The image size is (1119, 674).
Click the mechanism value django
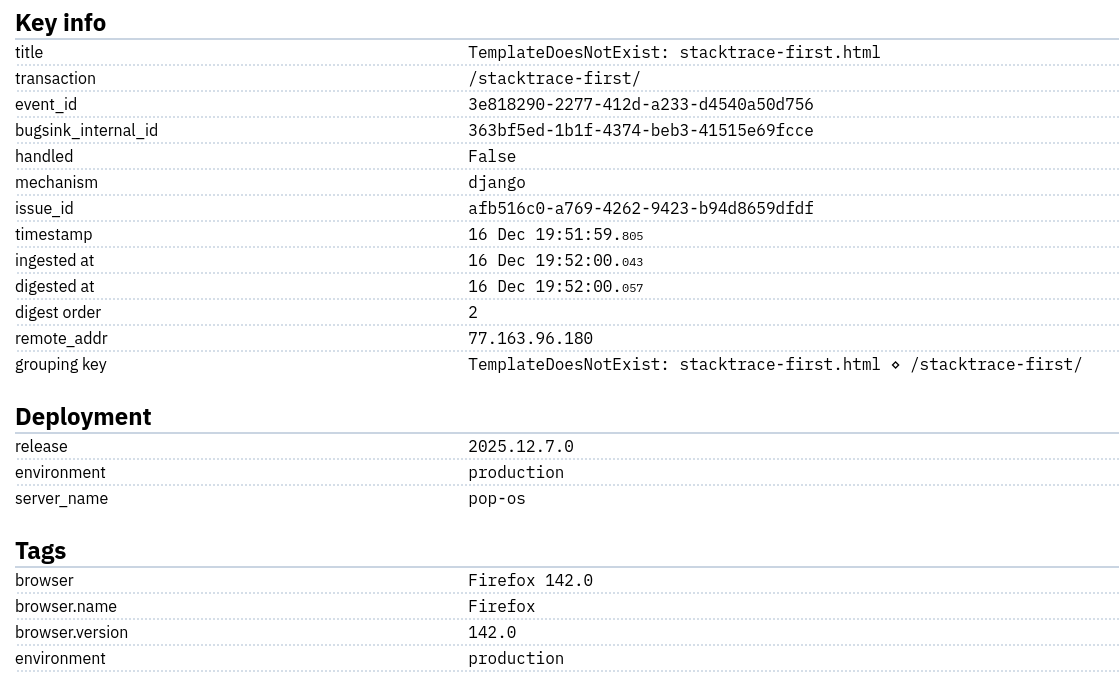[x=496, y=182]
